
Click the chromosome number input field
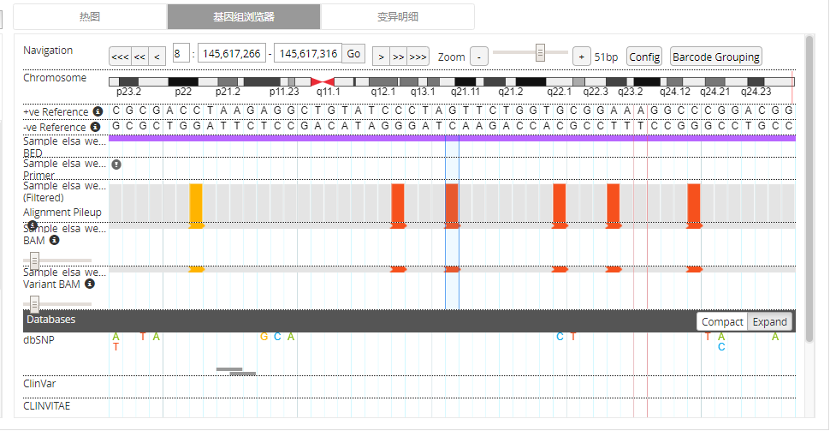181,53
